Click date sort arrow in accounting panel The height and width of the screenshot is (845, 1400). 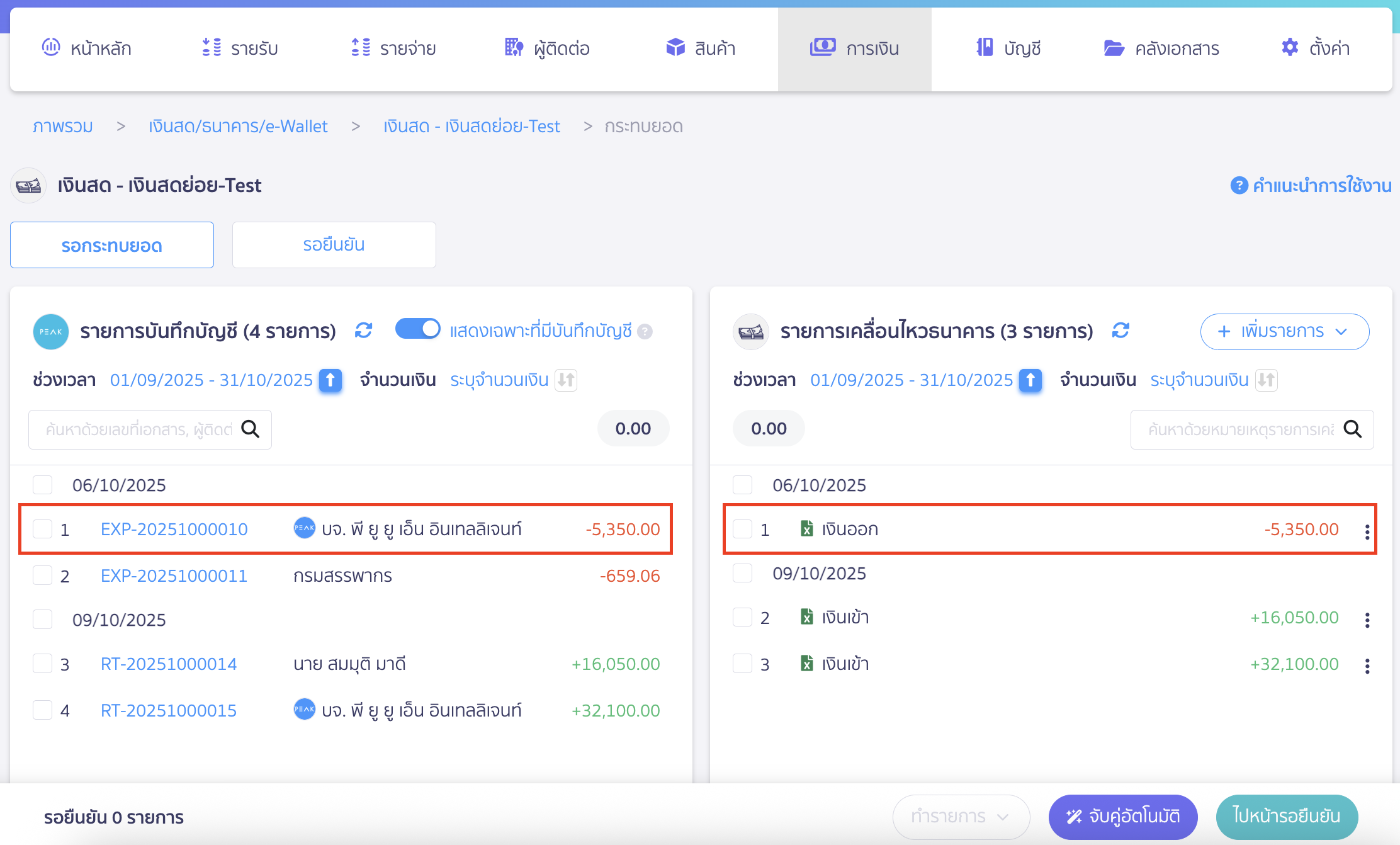330,380
